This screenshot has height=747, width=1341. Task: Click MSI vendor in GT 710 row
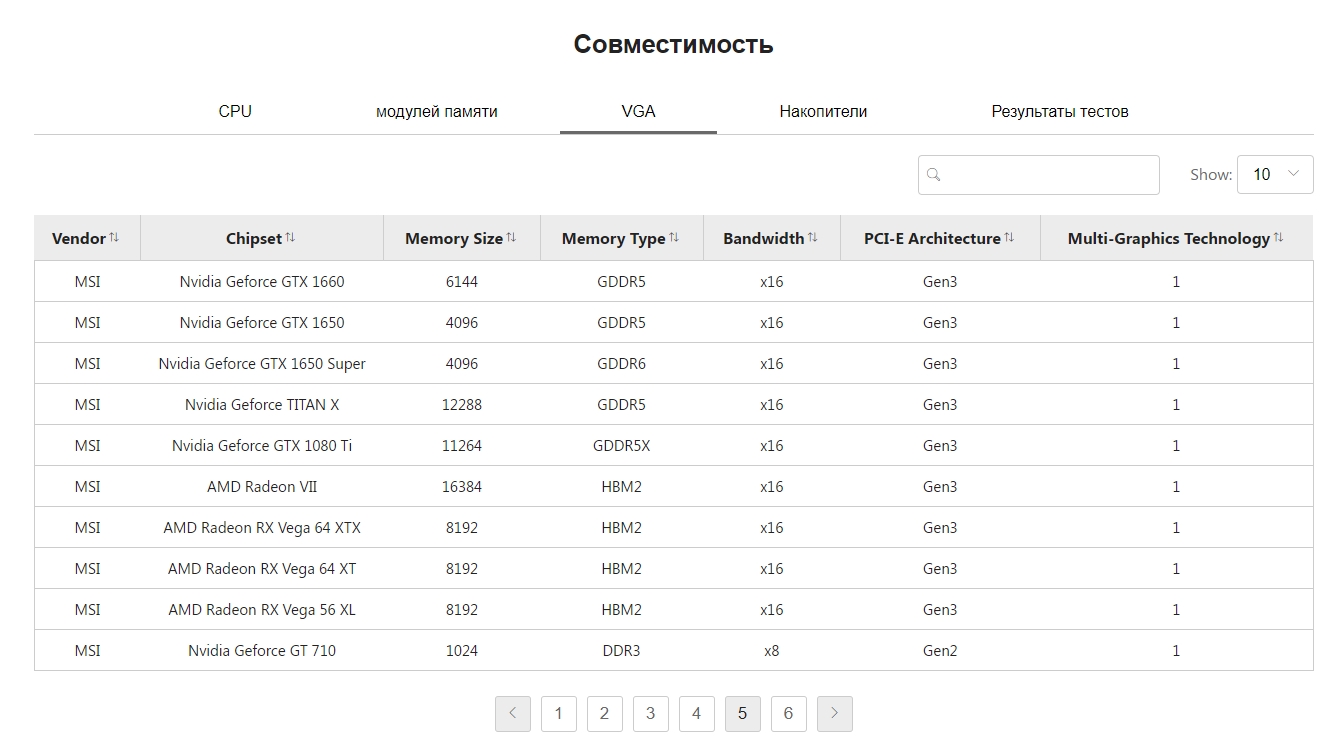[88, 651]
